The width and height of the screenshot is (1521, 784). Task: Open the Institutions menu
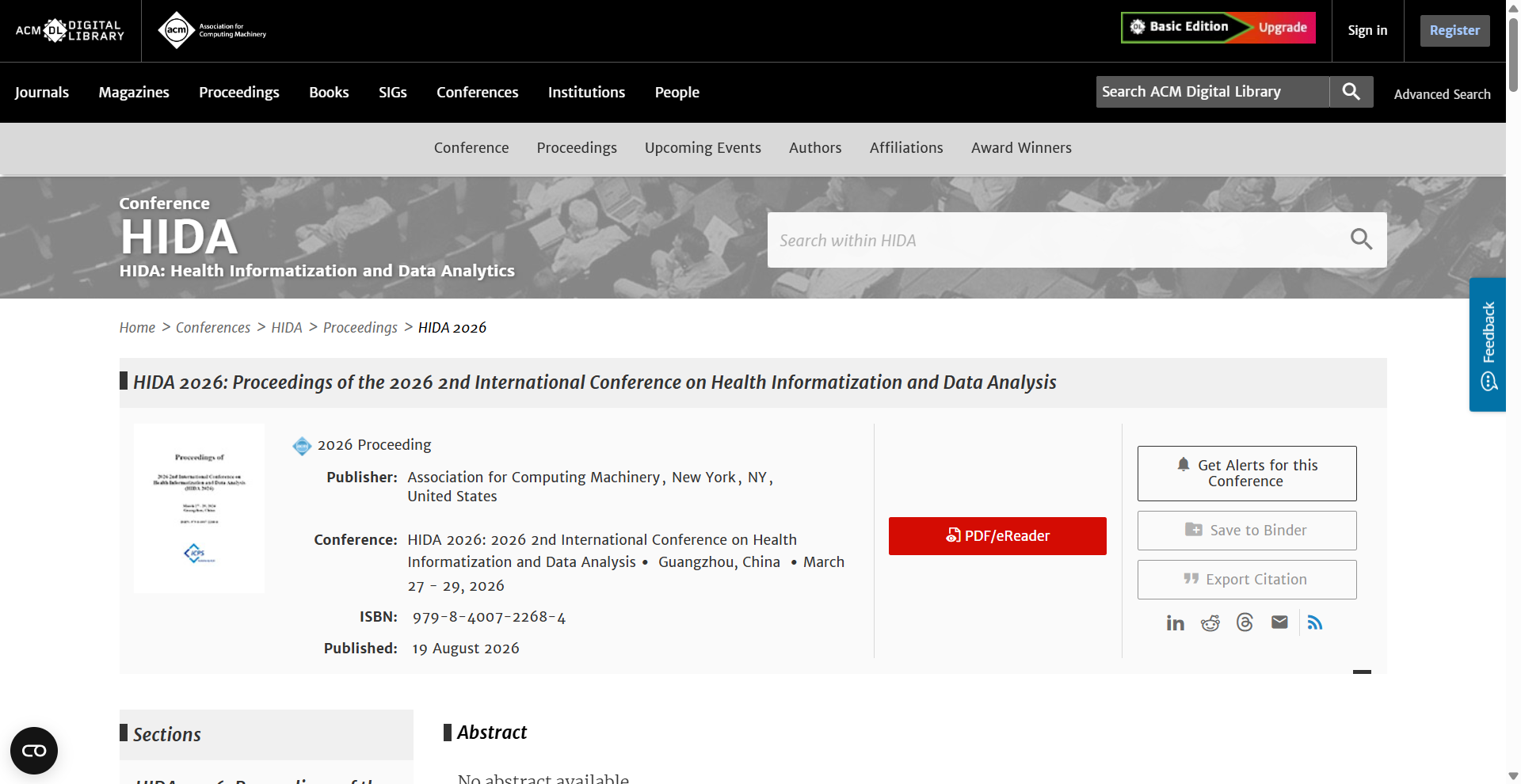click(586, 93)
